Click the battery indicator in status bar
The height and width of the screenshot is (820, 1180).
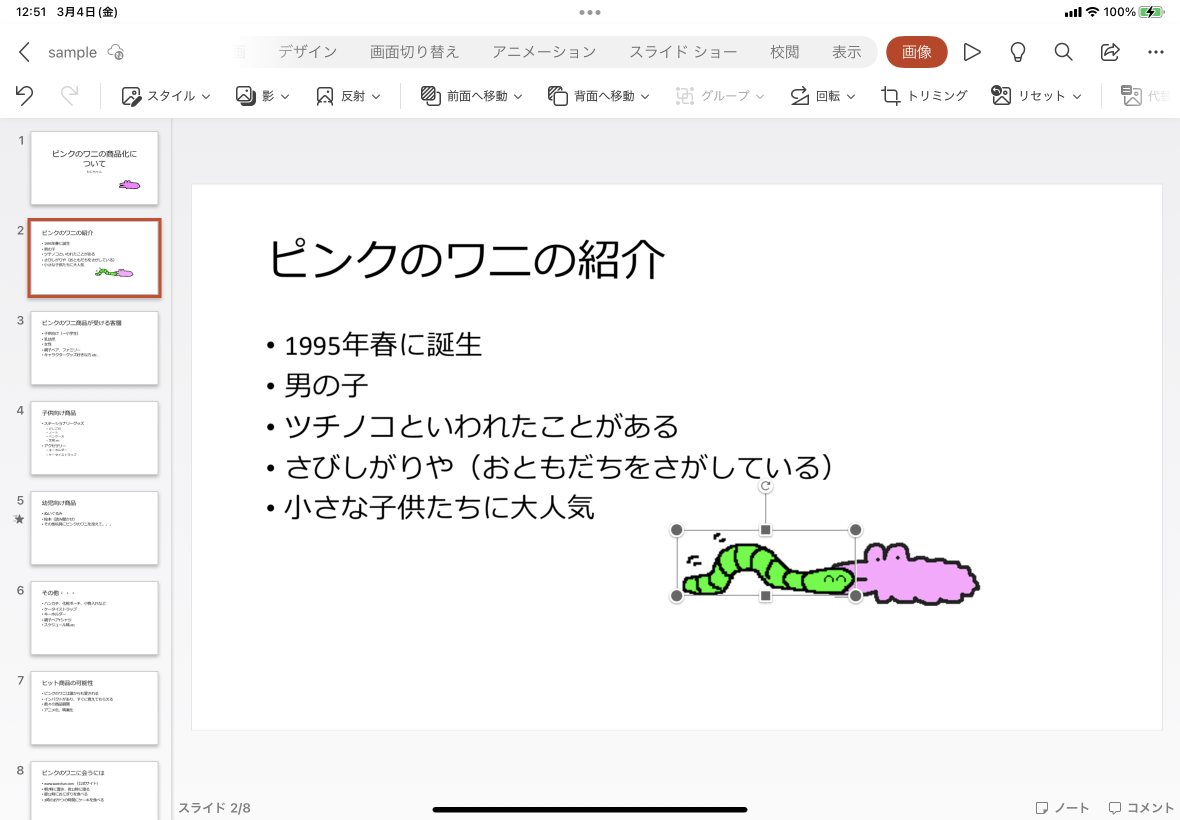(x=1151, y=12)
